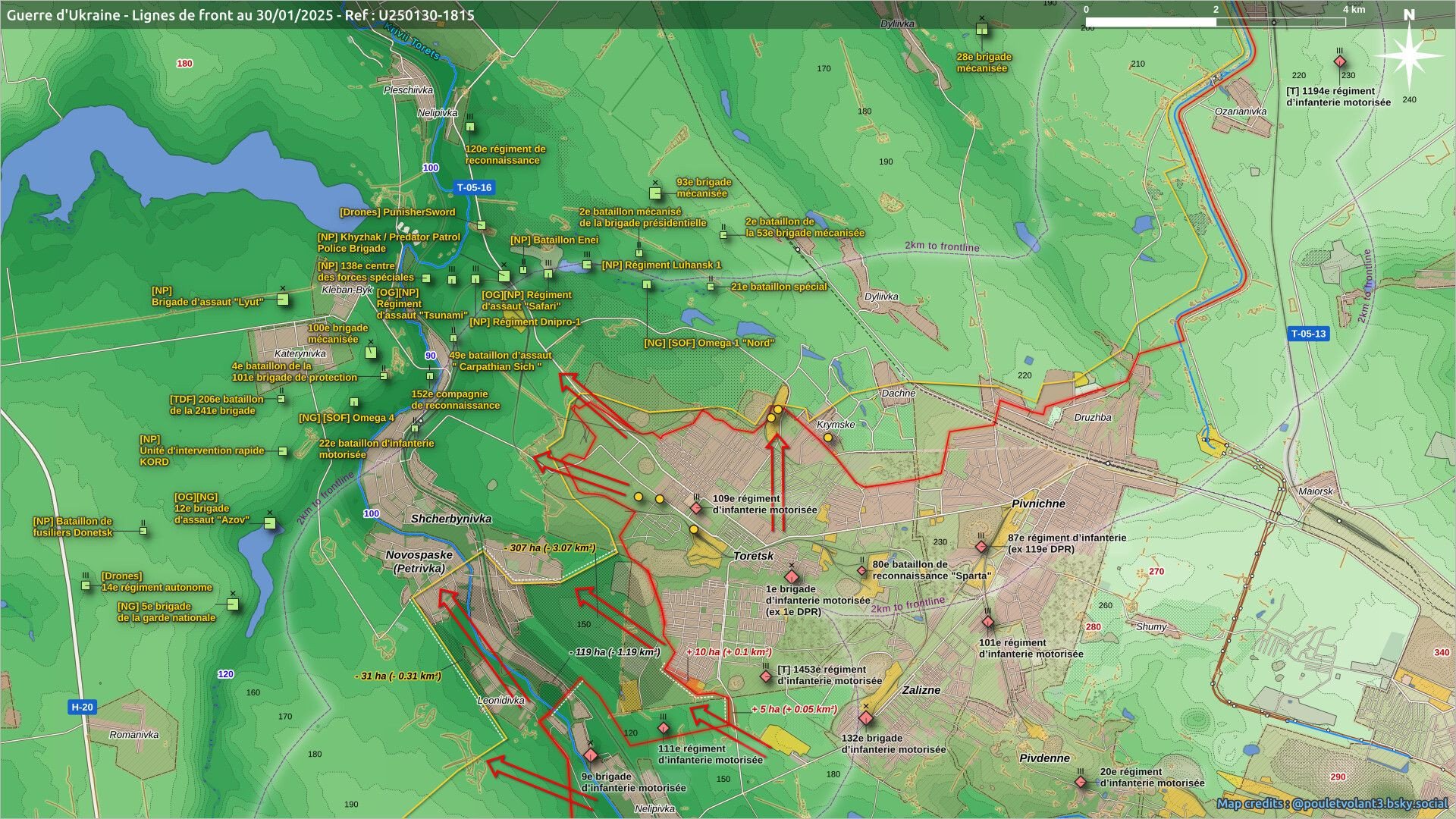
Task: Select the 21e bataillon spécial marker
Action: (711, 287)
